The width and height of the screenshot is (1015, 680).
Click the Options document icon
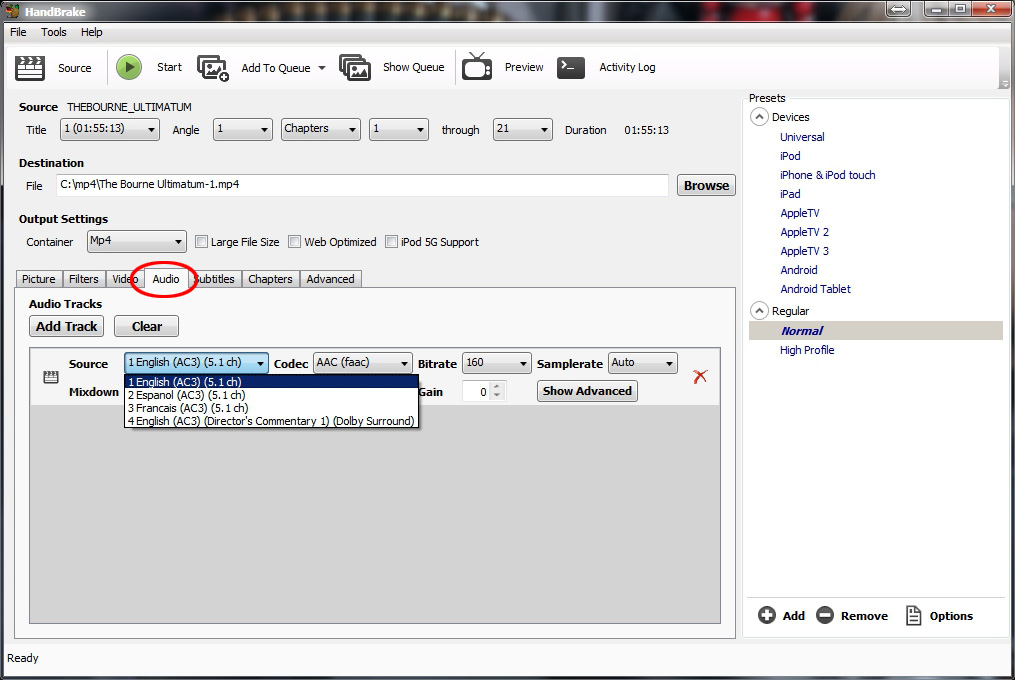(913, 615)
